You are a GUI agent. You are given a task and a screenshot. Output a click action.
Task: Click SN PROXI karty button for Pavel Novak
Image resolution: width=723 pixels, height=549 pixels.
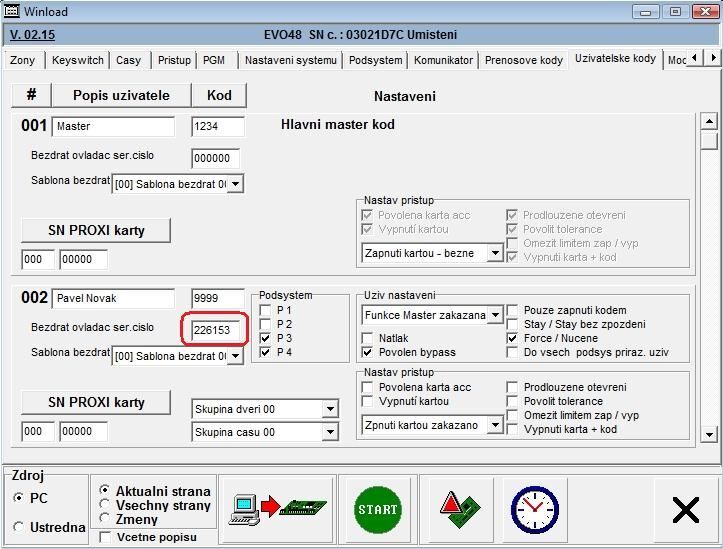(96, 402)
